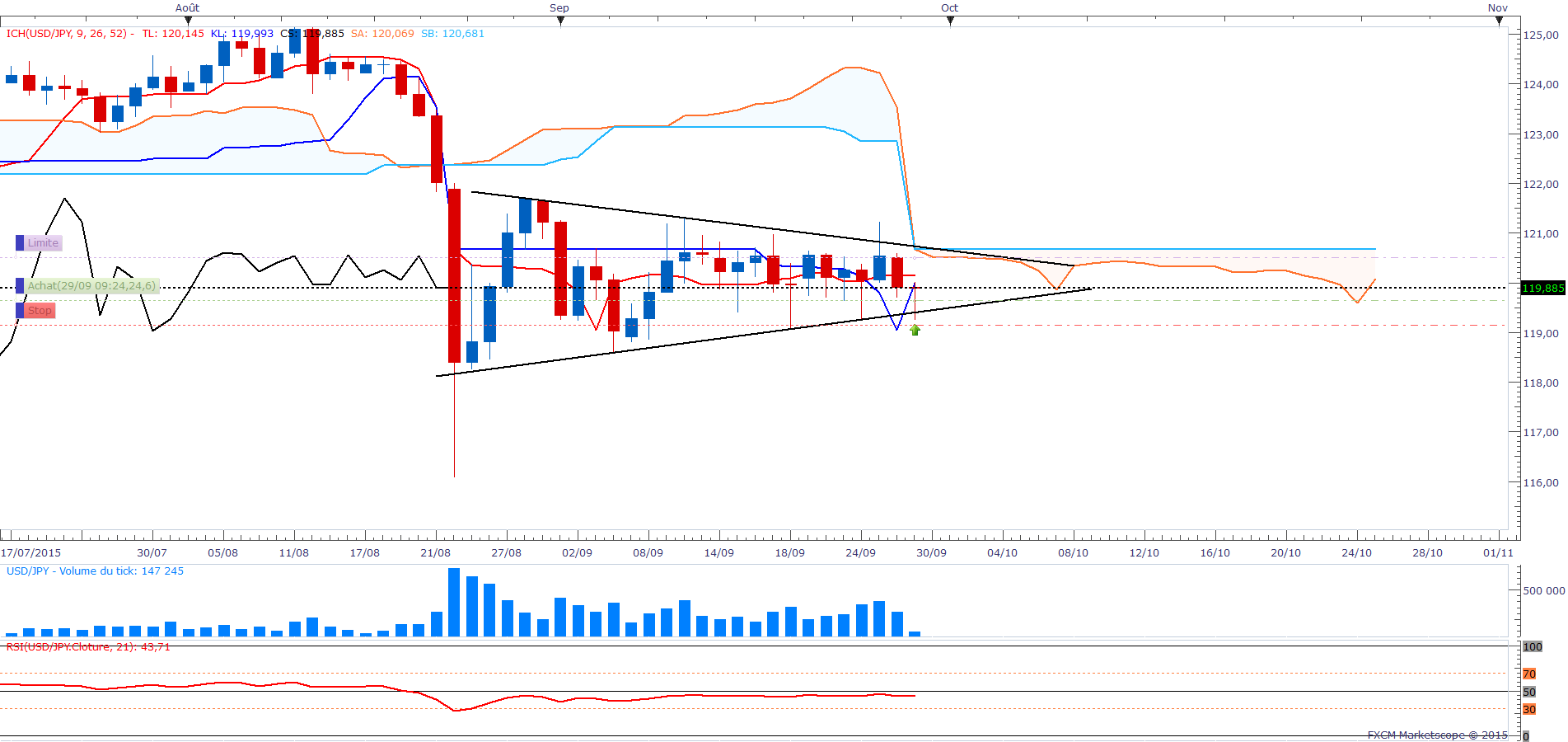
Task: Select the Limite order label
Action: (43, 243)
